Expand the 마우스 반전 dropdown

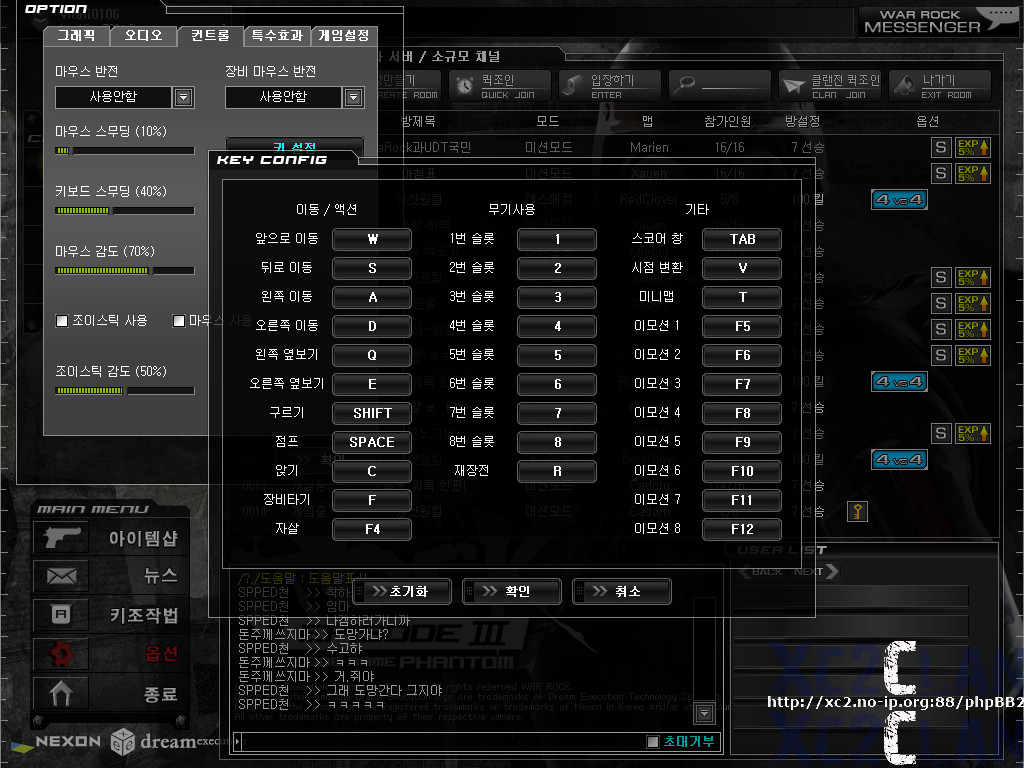tap(183, 97)
